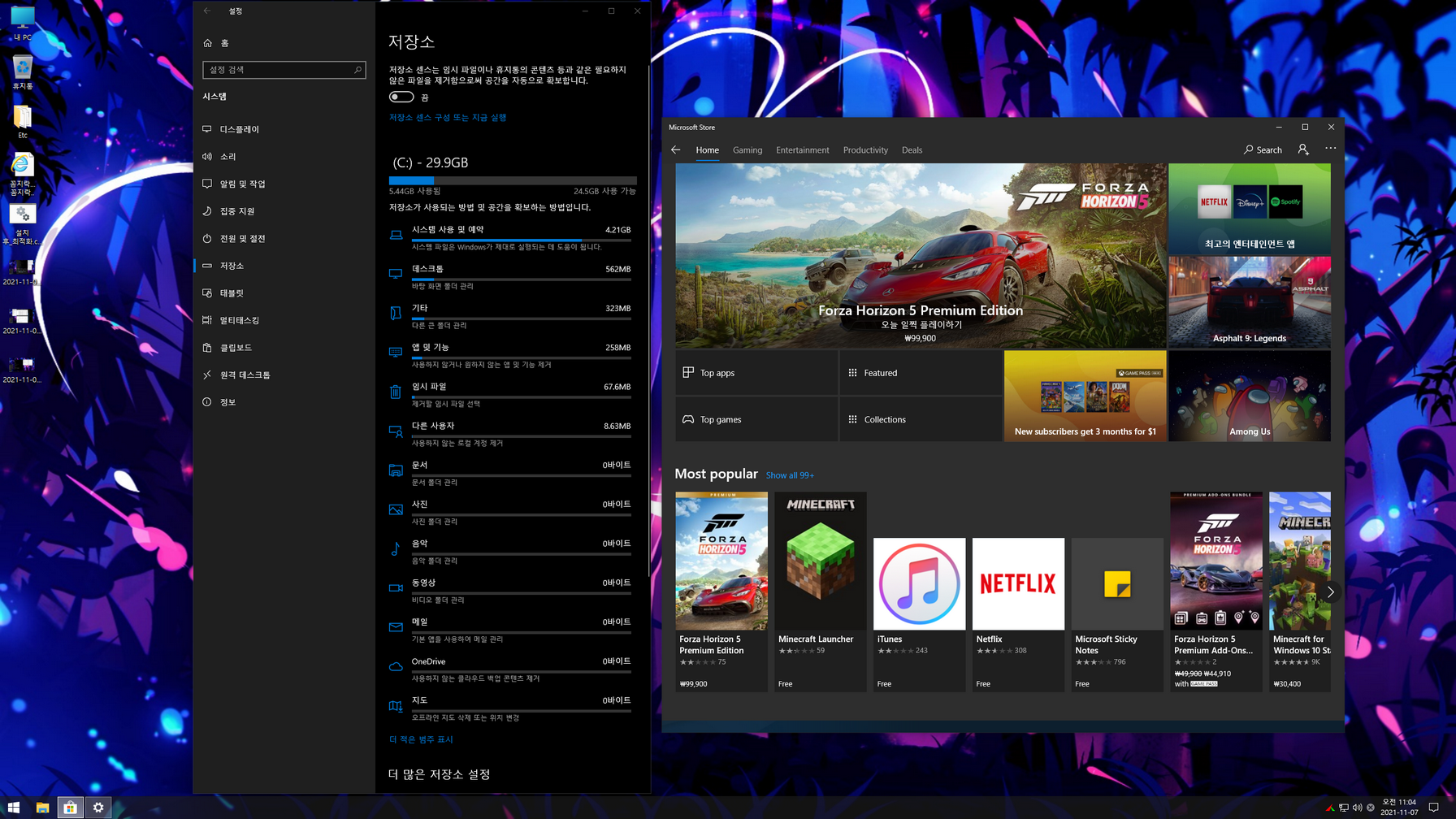Switch to the Deals tab in Store

pyautogui.click(x=912, y=150)
